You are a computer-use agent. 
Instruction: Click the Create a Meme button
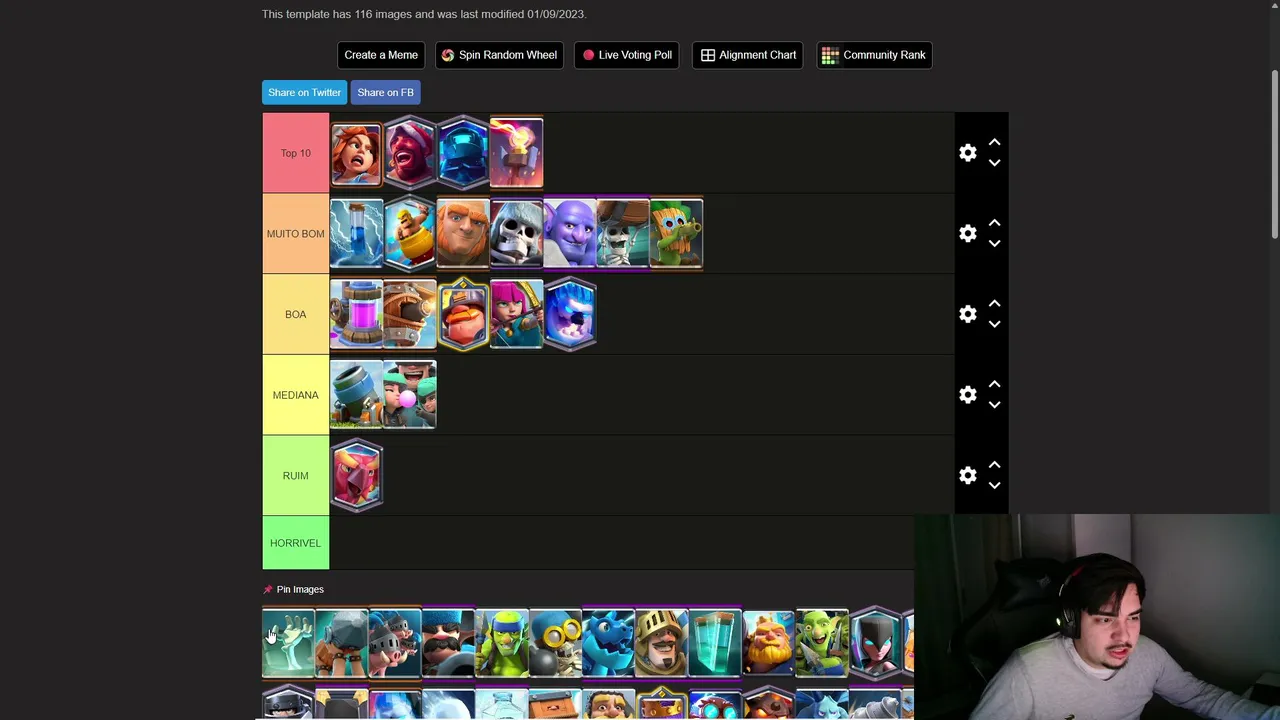click(381, 55)
